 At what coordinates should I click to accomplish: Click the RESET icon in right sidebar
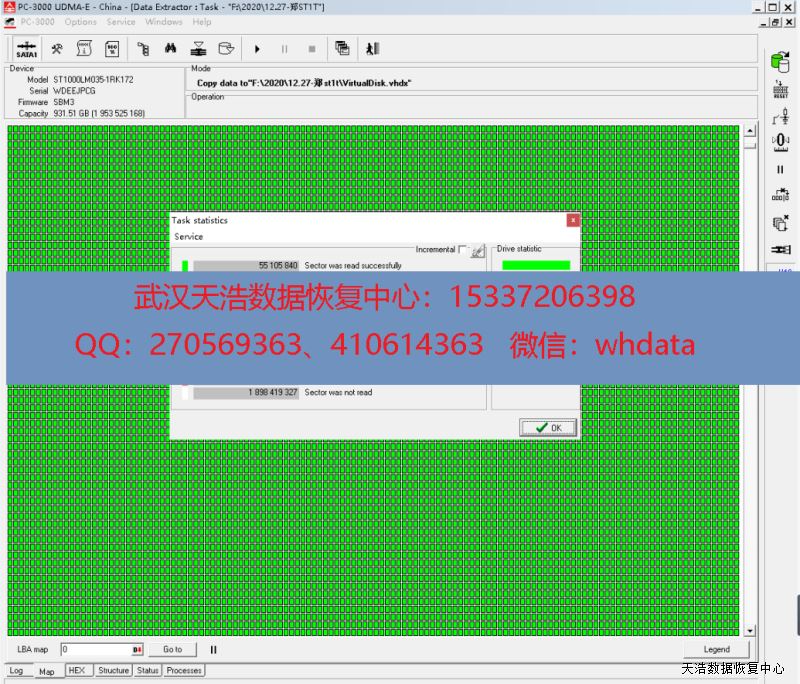pyautogui.click(x=780, y=90)
